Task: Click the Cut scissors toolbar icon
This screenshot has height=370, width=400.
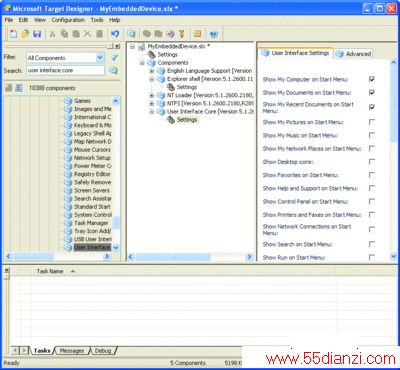Action: click(x=52, y=34)
